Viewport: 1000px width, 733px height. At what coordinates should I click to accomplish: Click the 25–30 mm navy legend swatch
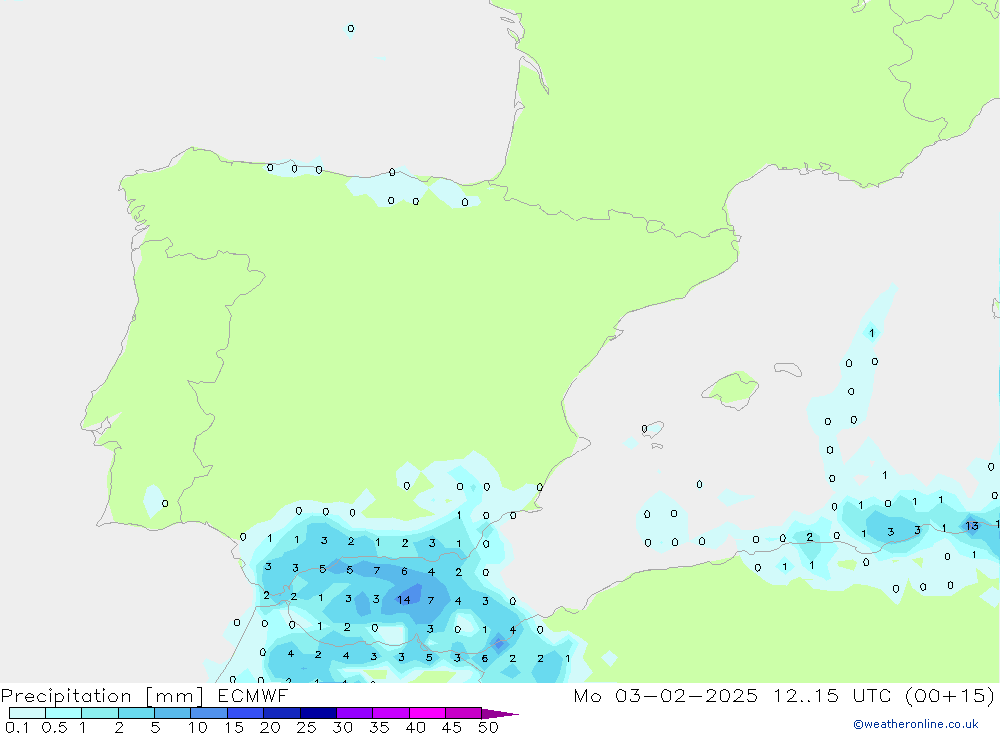tap(318, 713)
